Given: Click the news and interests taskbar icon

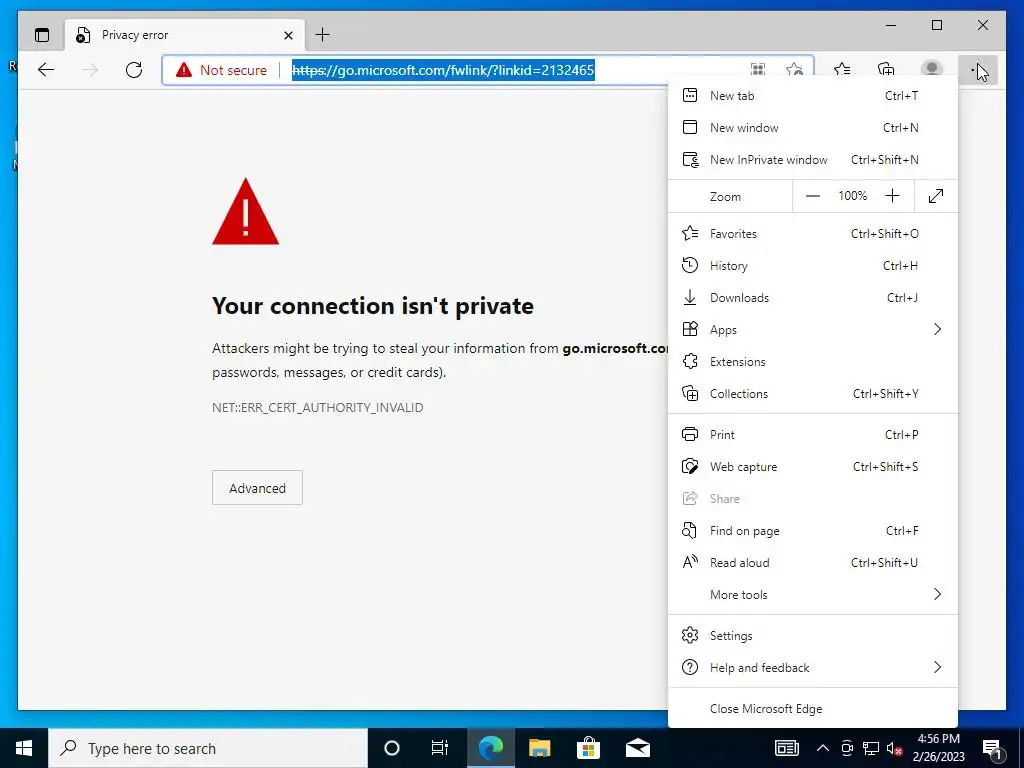Looking at the screenshot, I should click(x=787, y=748).
